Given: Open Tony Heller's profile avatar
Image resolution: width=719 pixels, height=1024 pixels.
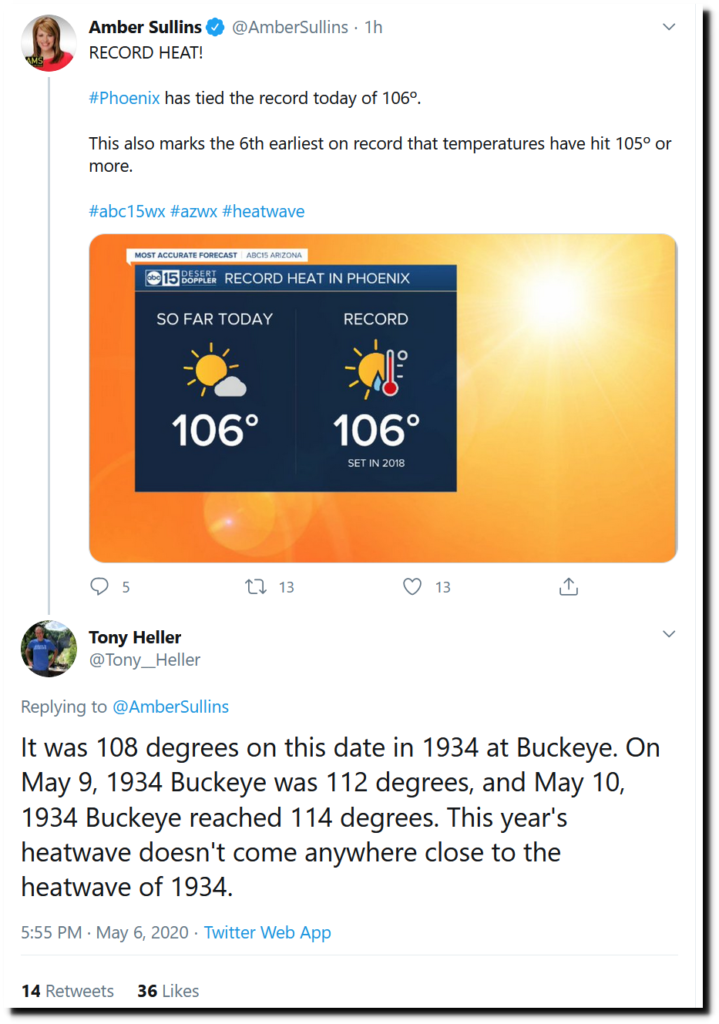Looking at the screenshot, I should pos(49,649).
